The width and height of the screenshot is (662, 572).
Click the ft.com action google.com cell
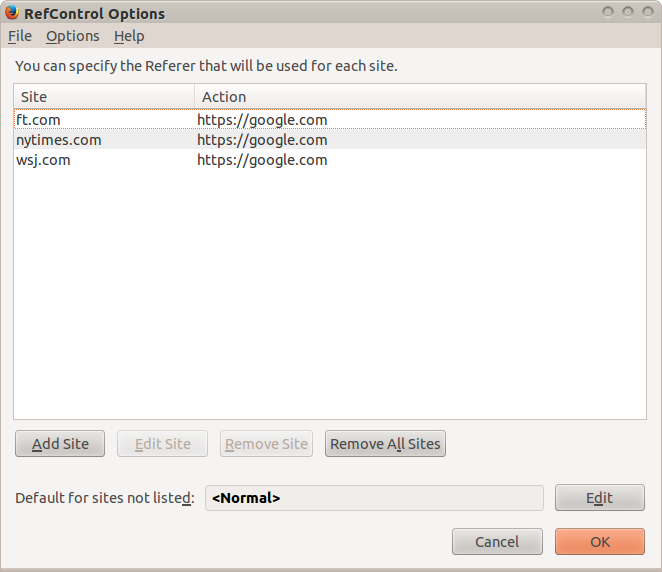pyautogui.click(x=262, y=120)
